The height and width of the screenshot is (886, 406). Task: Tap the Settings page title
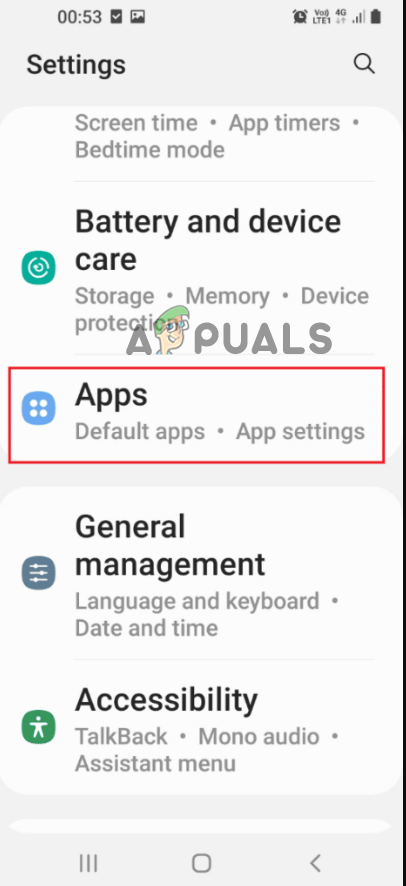pos(76,65)
